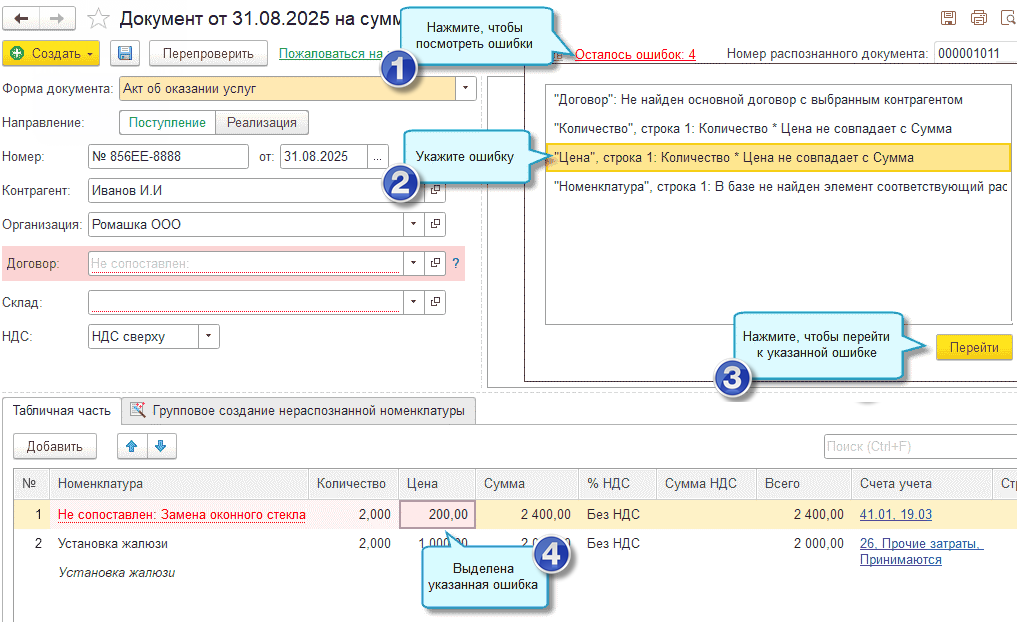
Task: Click the print icon in title bar
Action: click(x=978, y=18)
